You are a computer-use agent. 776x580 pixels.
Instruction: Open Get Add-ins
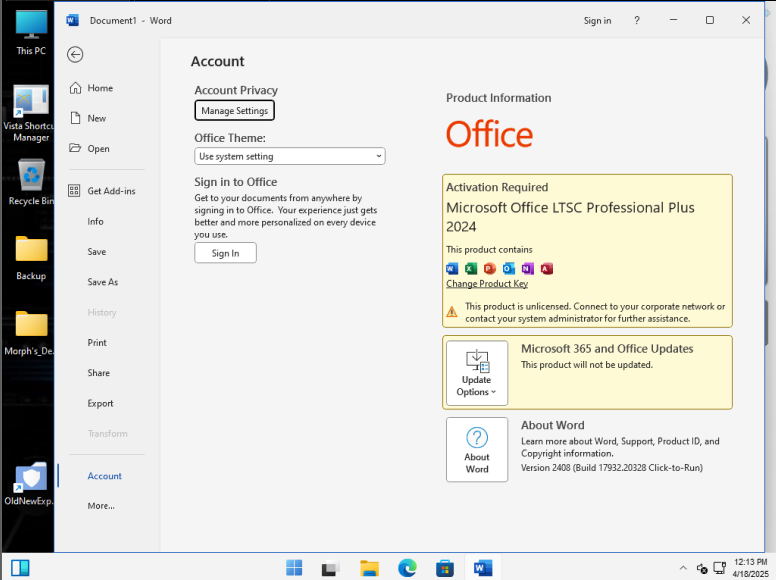pyautogui.click(x=111, y=191)
